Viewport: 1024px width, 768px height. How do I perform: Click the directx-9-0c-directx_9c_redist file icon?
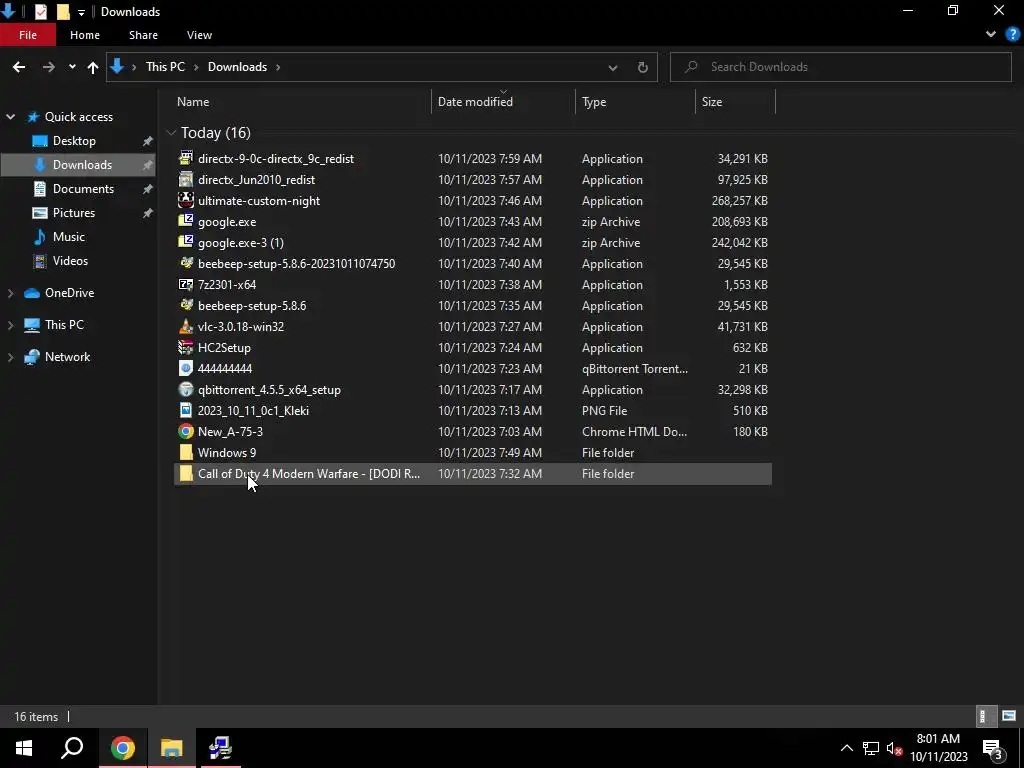click(186, 159)
